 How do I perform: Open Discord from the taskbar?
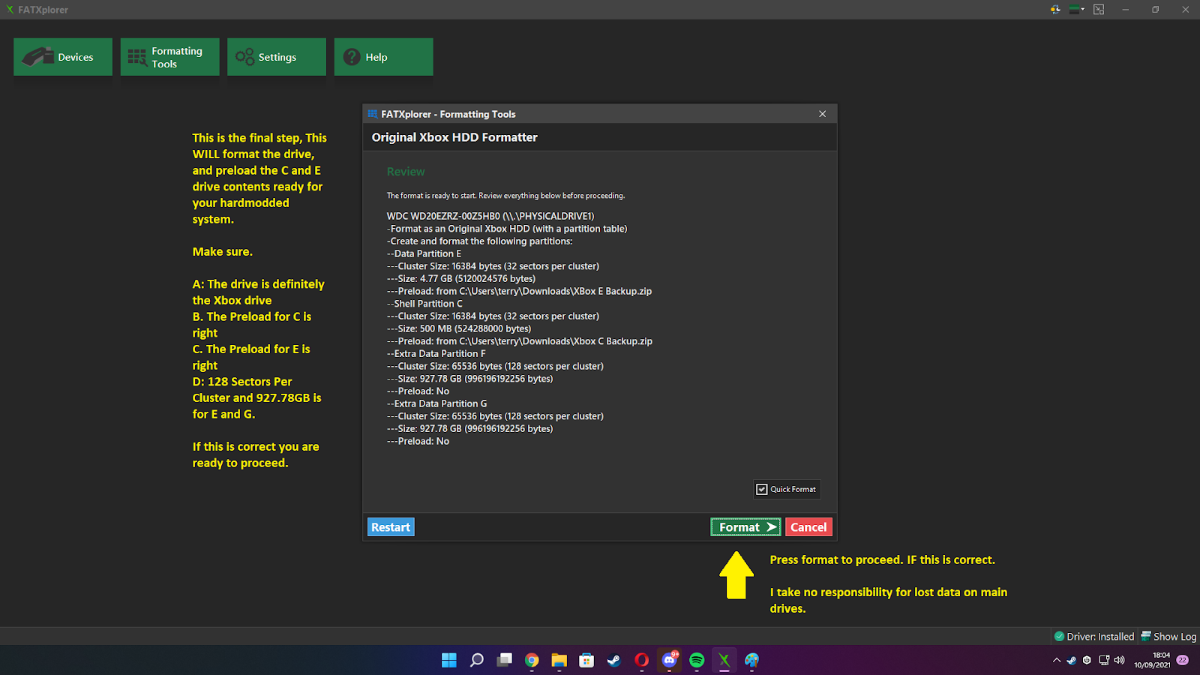click(670, 660)
